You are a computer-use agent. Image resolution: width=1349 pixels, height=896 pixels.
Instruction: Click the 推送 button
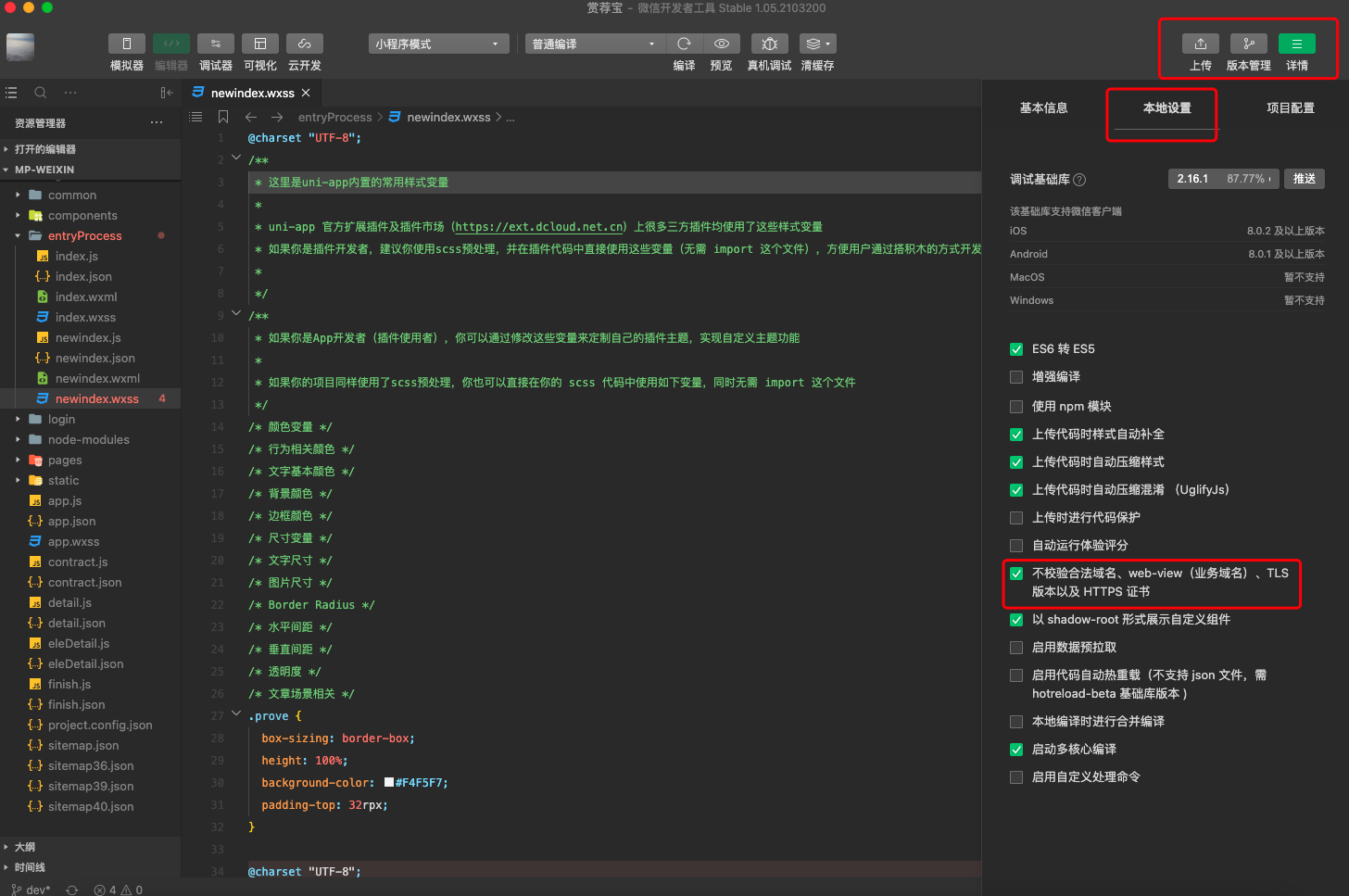tap(1305, 179)
